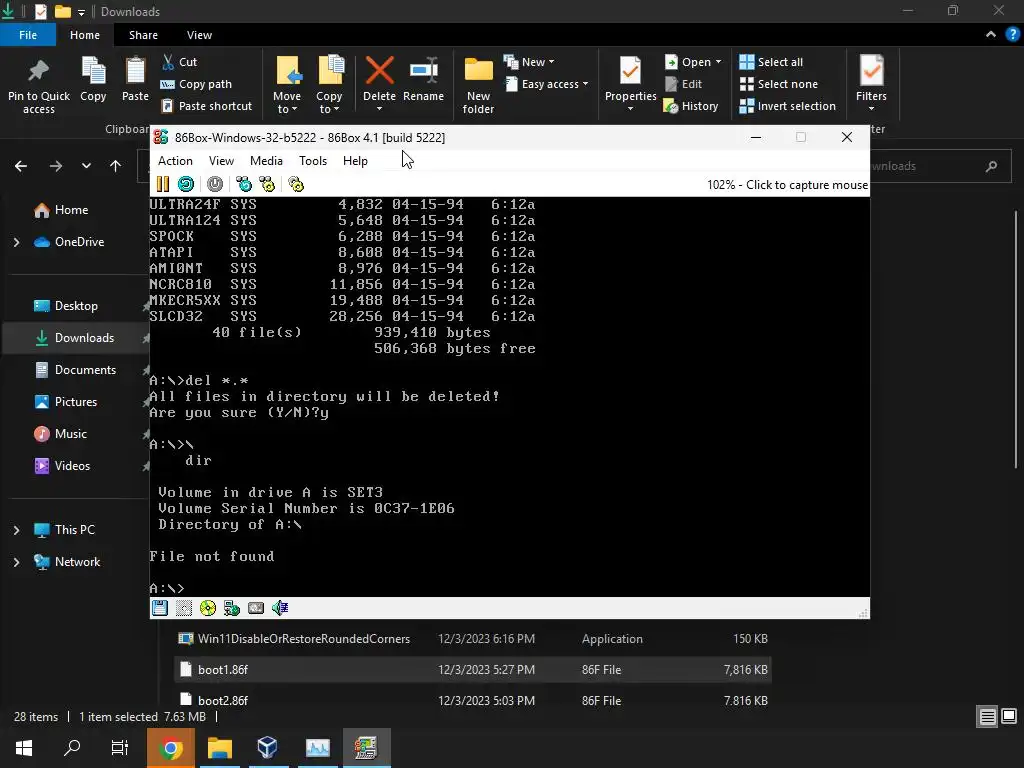1024x768 pixels.
Task: Switch to the Home ribbon tab
Action: [85, 35]
